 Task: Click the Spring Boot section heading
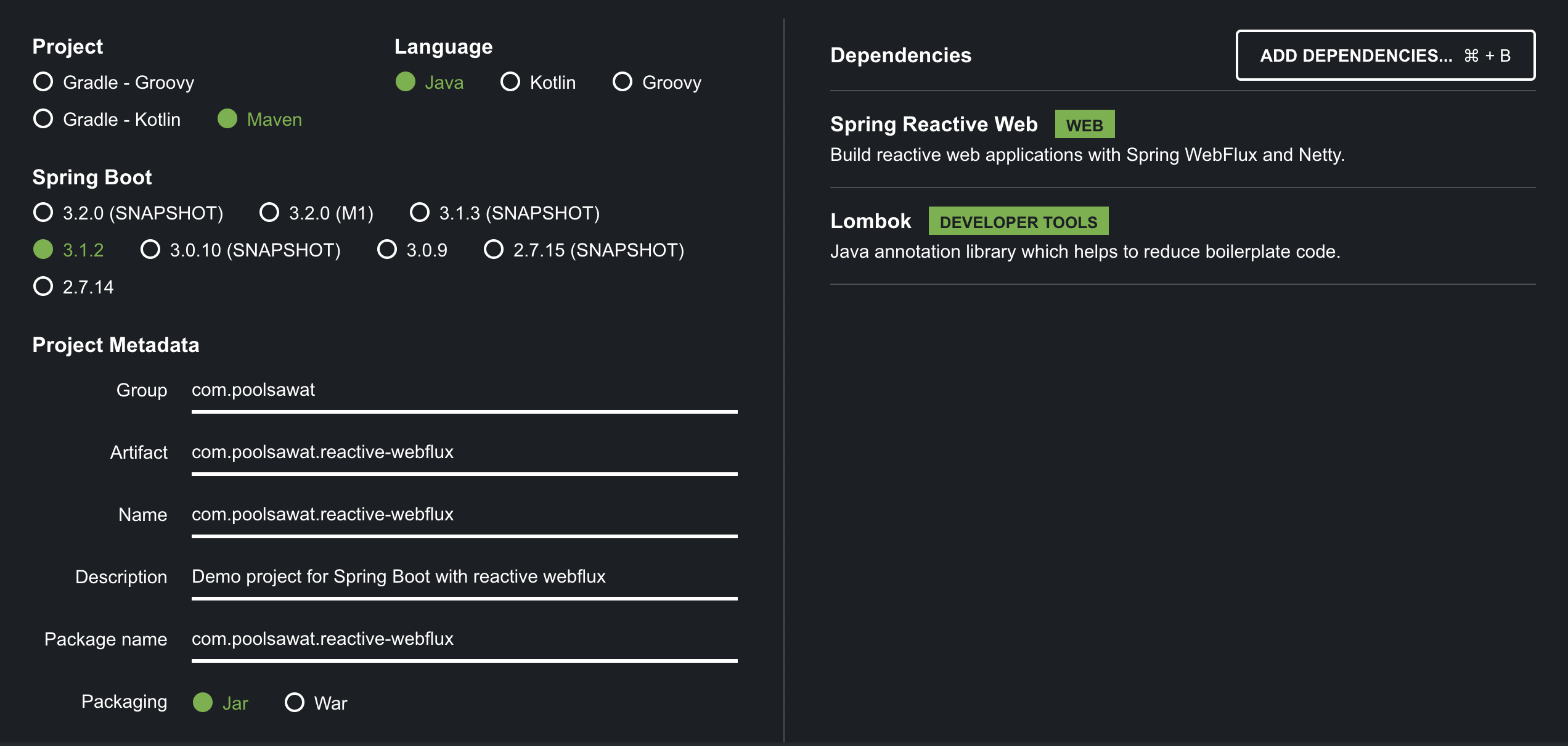pyautogui.click(x=92, y=178)
